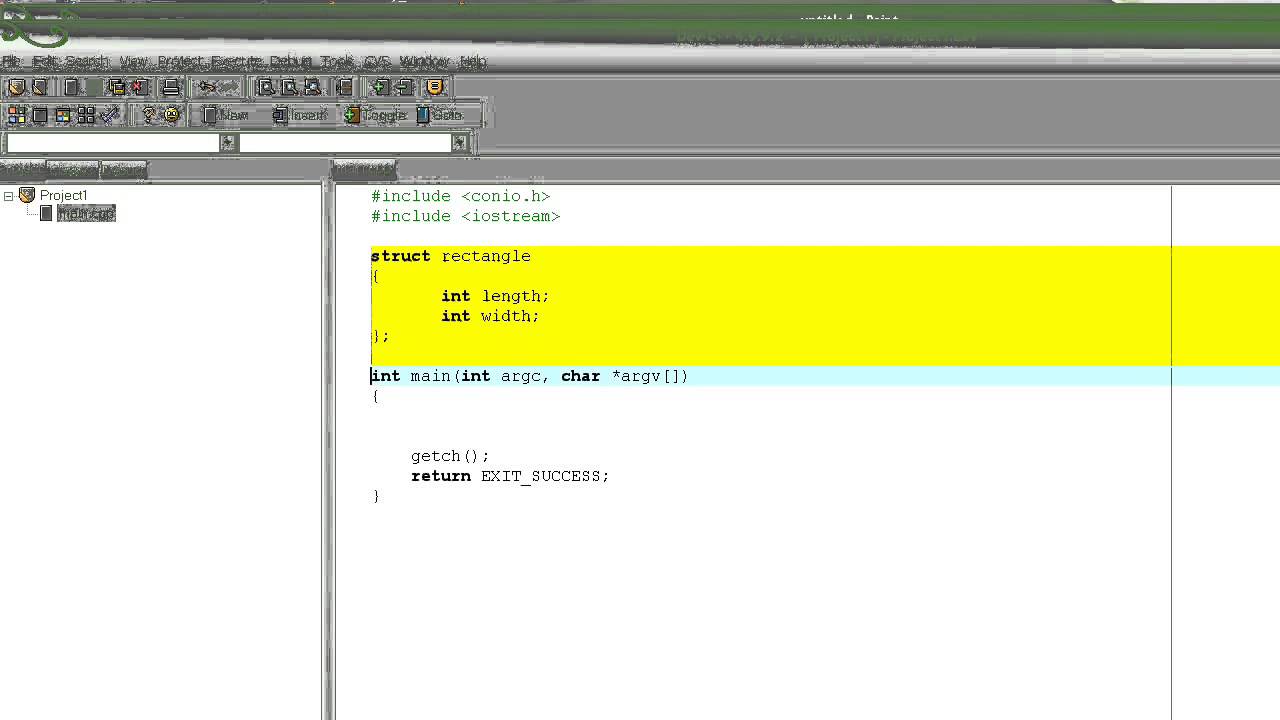The width and height of the screenshot is (1280, 720).
Task: Click the Compile colored-squares toolbar icon
Action: pyautogui.click(x=16, y=115)
